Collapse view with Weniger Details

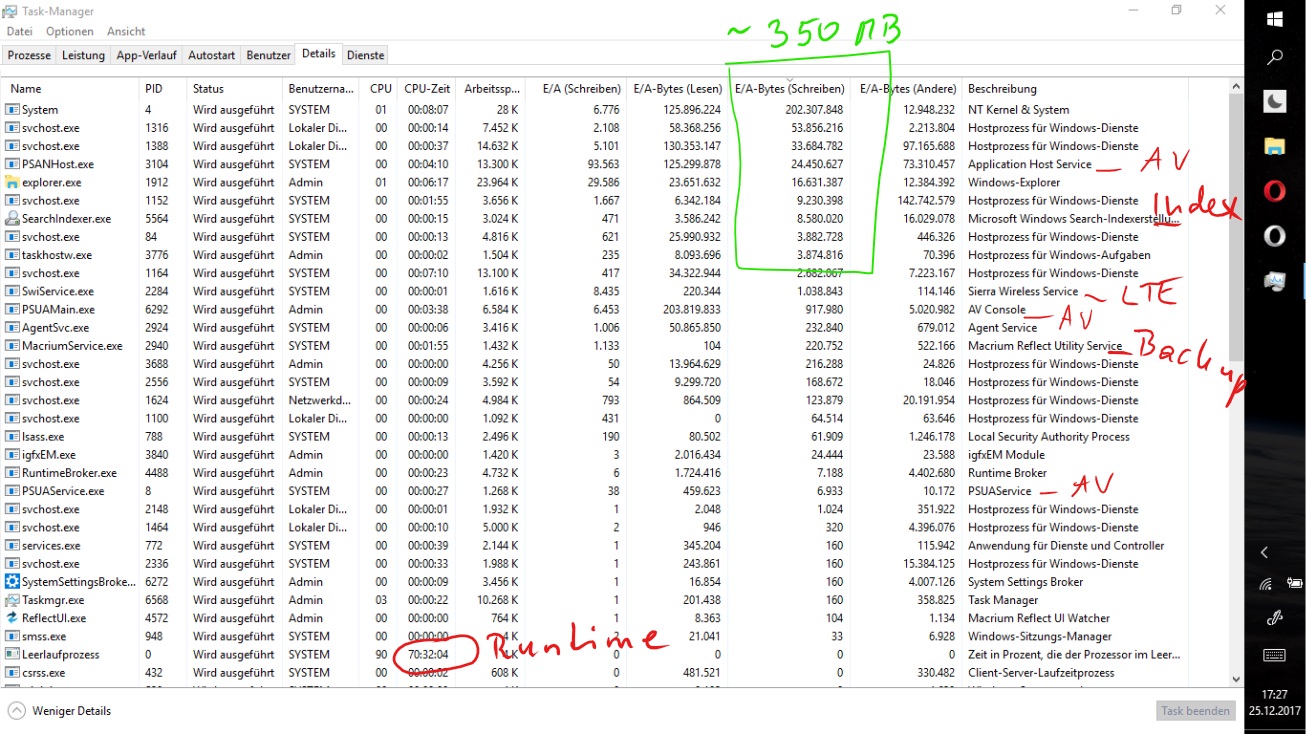tap(60, 711)
